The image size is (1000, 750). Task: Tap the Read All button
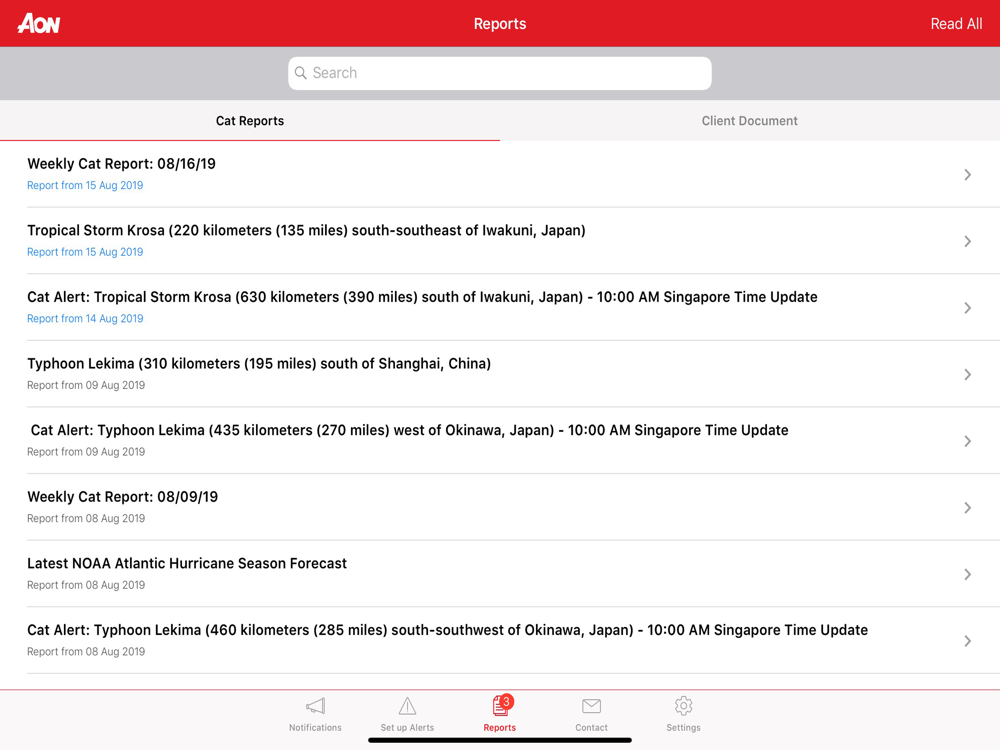pyautogui.click(x=956, y=24)
